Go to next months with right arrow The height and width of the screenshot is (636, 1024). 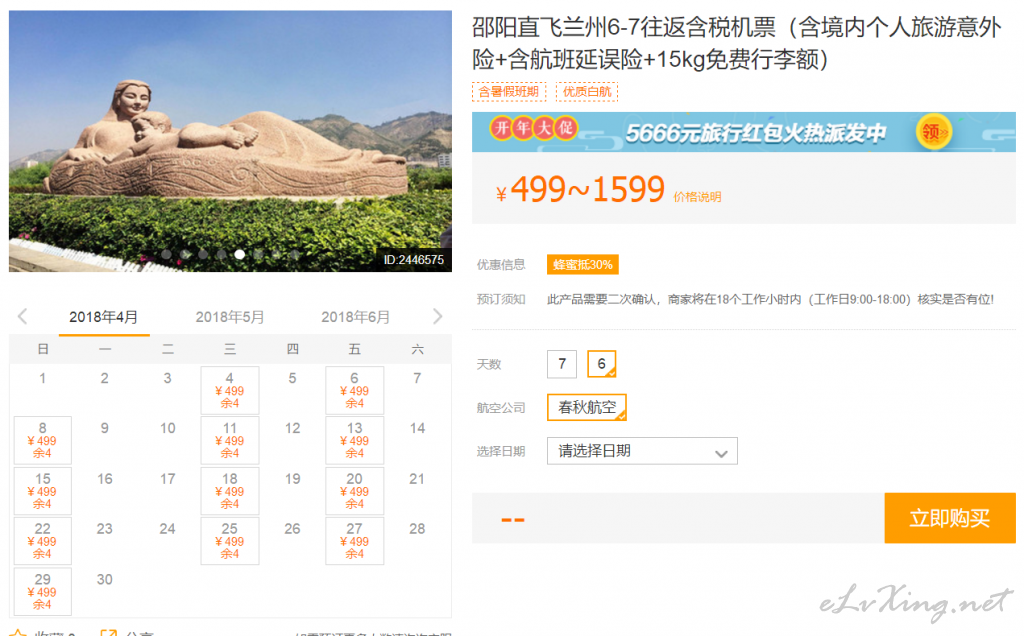(438, 317)
